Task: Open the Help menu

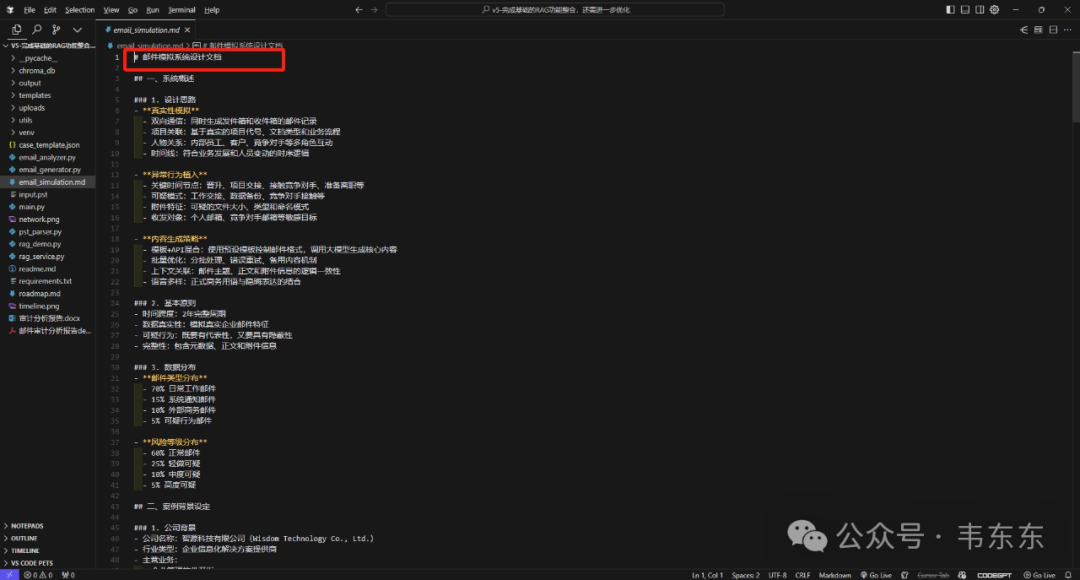Action: [212, 10]
